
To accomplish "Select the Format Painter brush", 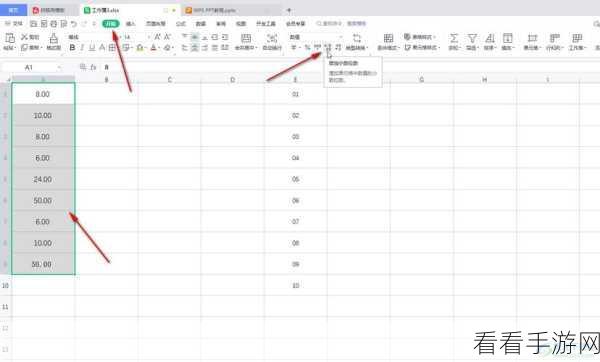I will click(54, 38).
